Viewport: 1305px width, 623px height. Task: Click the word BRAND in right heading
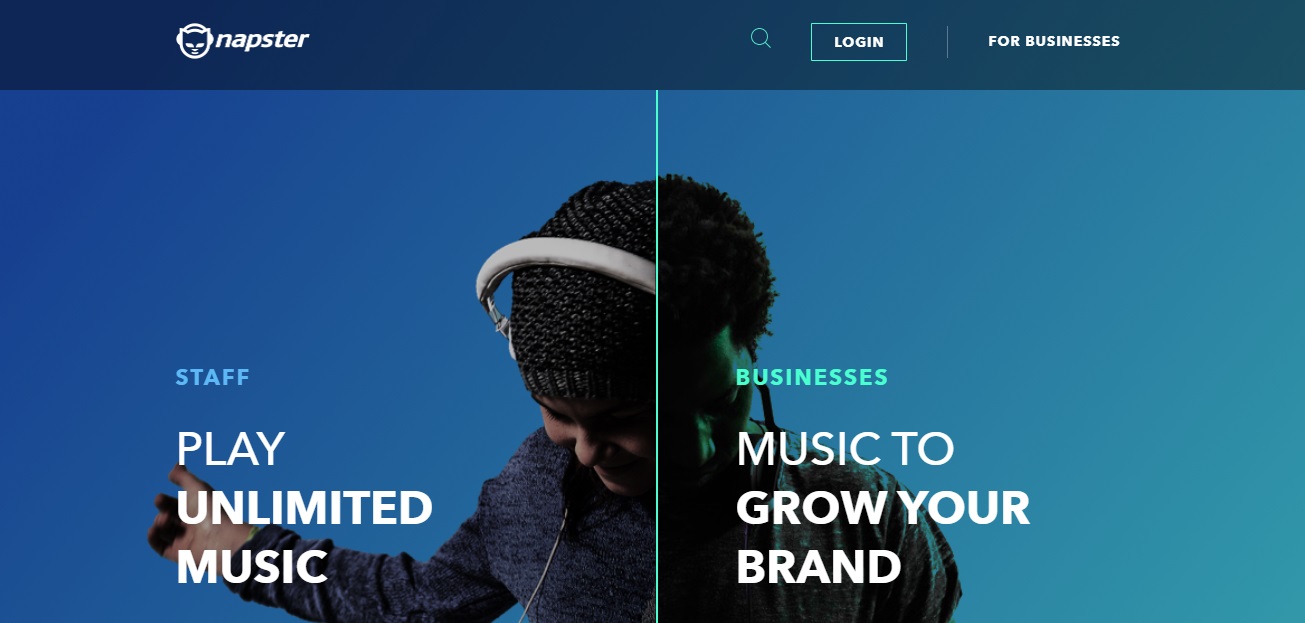819,567
